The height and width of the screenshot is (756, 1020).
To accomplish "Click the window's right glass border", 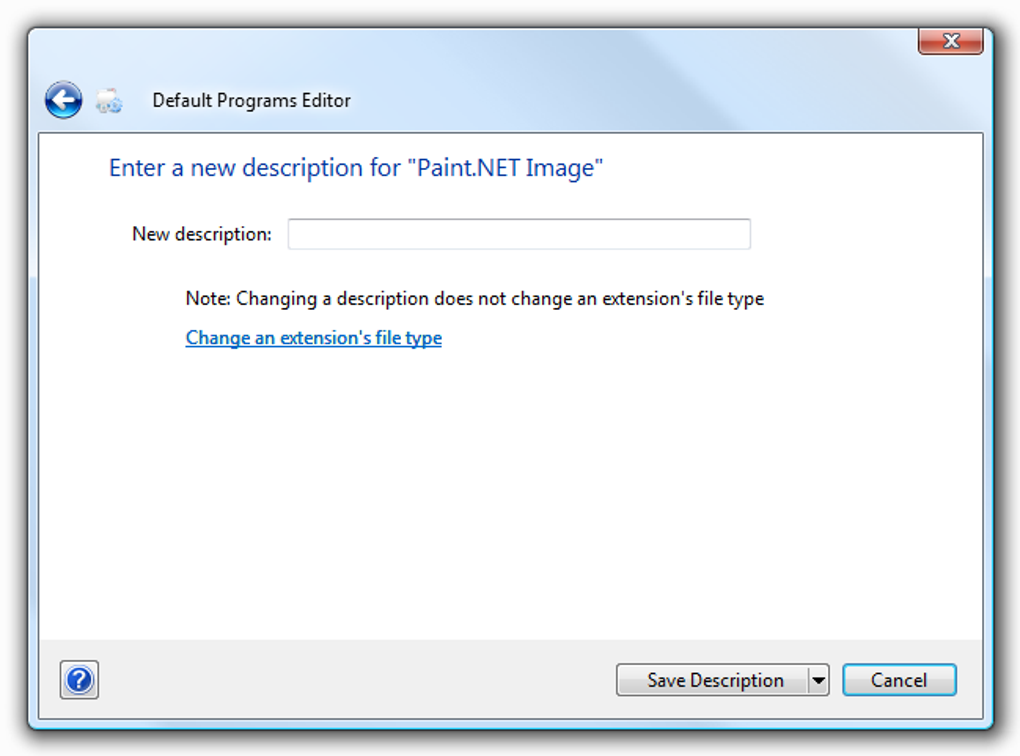I will tap(988, 400).
